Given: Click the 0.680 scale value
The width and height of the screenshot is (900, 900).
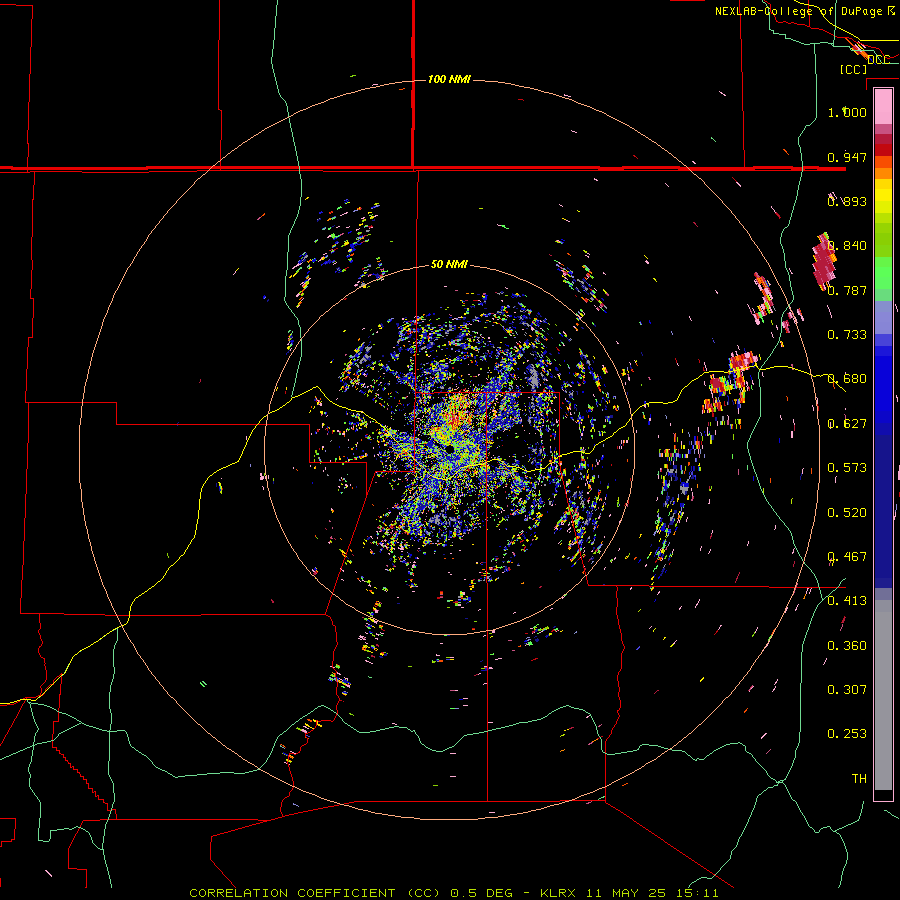Looking at the screenshot, I should [847, 379].
